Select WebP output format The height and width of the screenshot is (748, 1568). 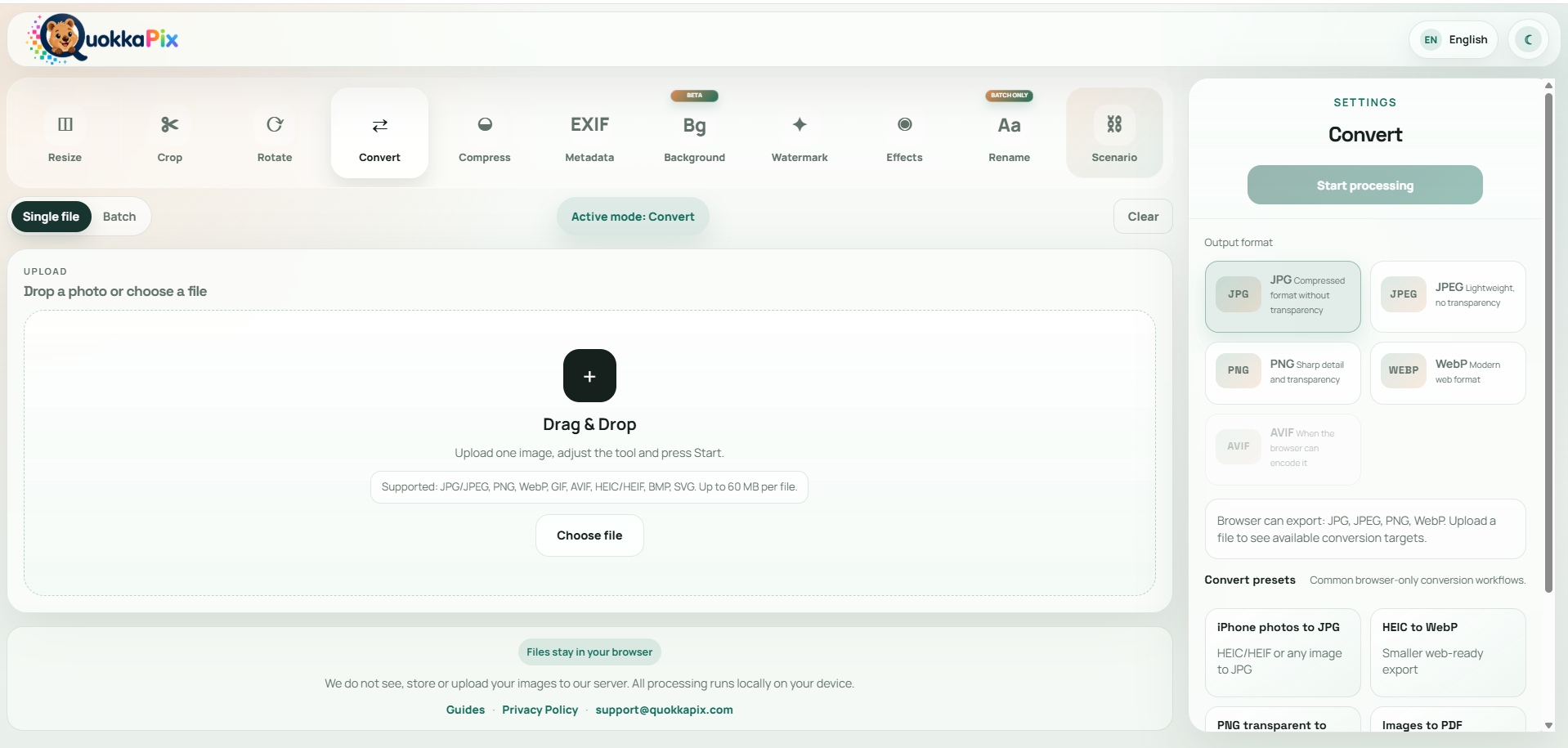[x=1448, y=373]
